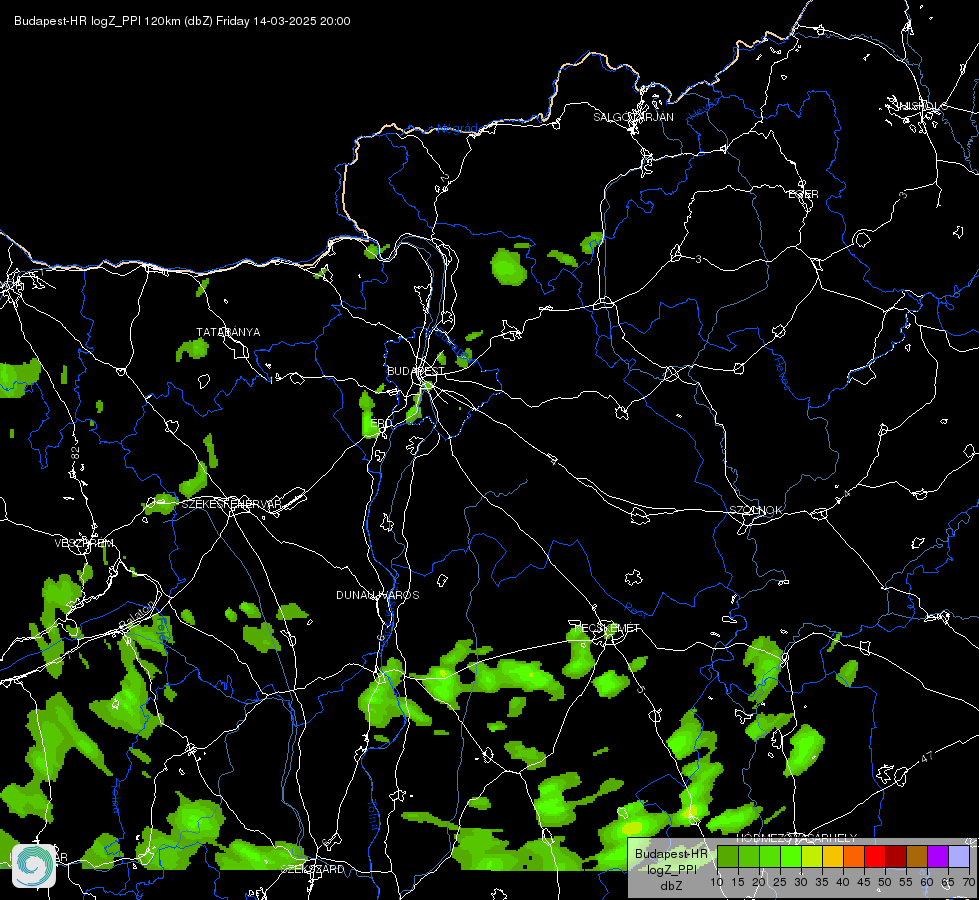
Task: Click the TATABANYA city label
Action: [228, 332]
